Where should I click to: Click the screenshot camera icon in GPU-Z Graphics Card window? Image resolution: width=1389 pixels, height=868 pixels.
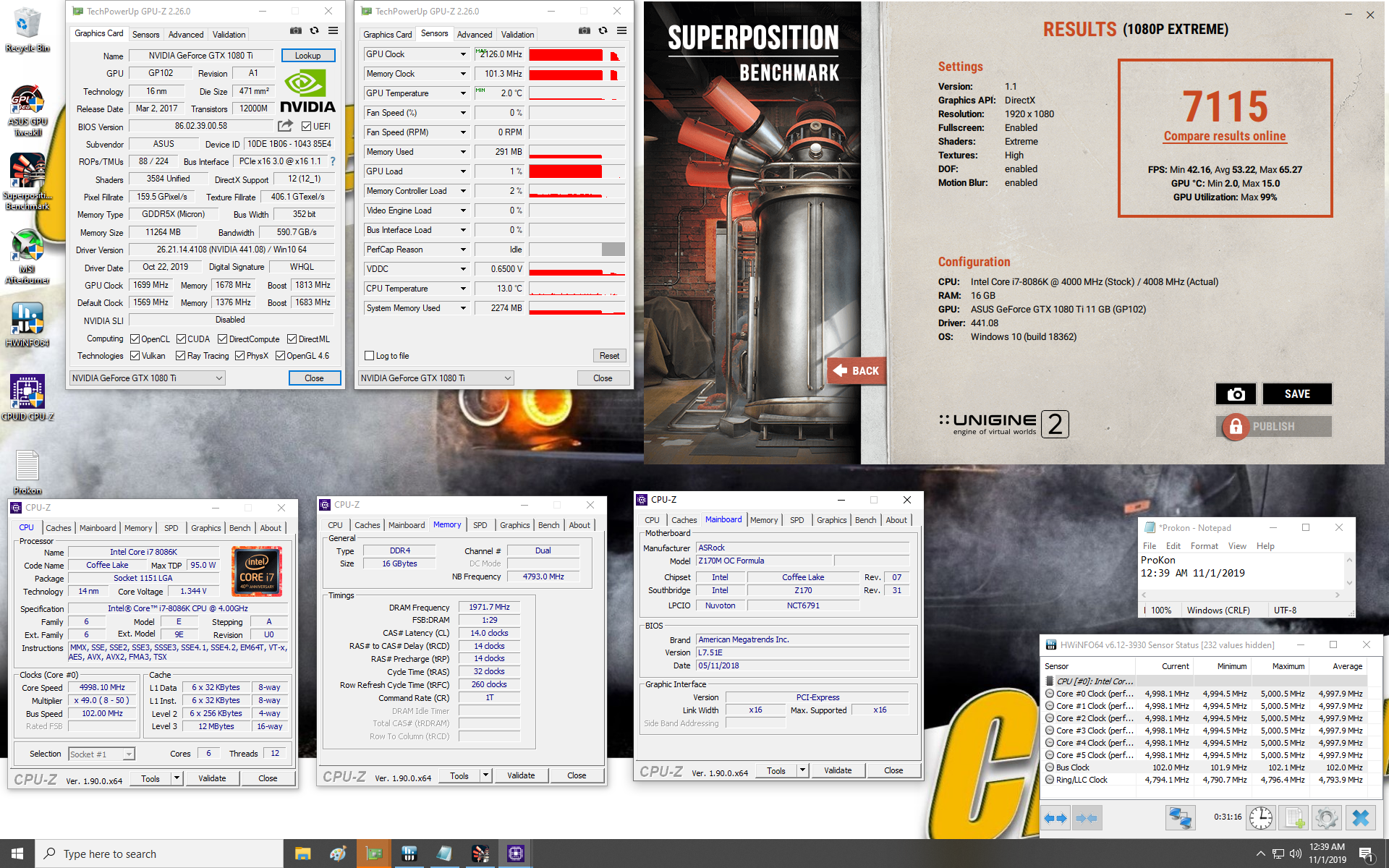pyautogui.click(x=295, y=31)
